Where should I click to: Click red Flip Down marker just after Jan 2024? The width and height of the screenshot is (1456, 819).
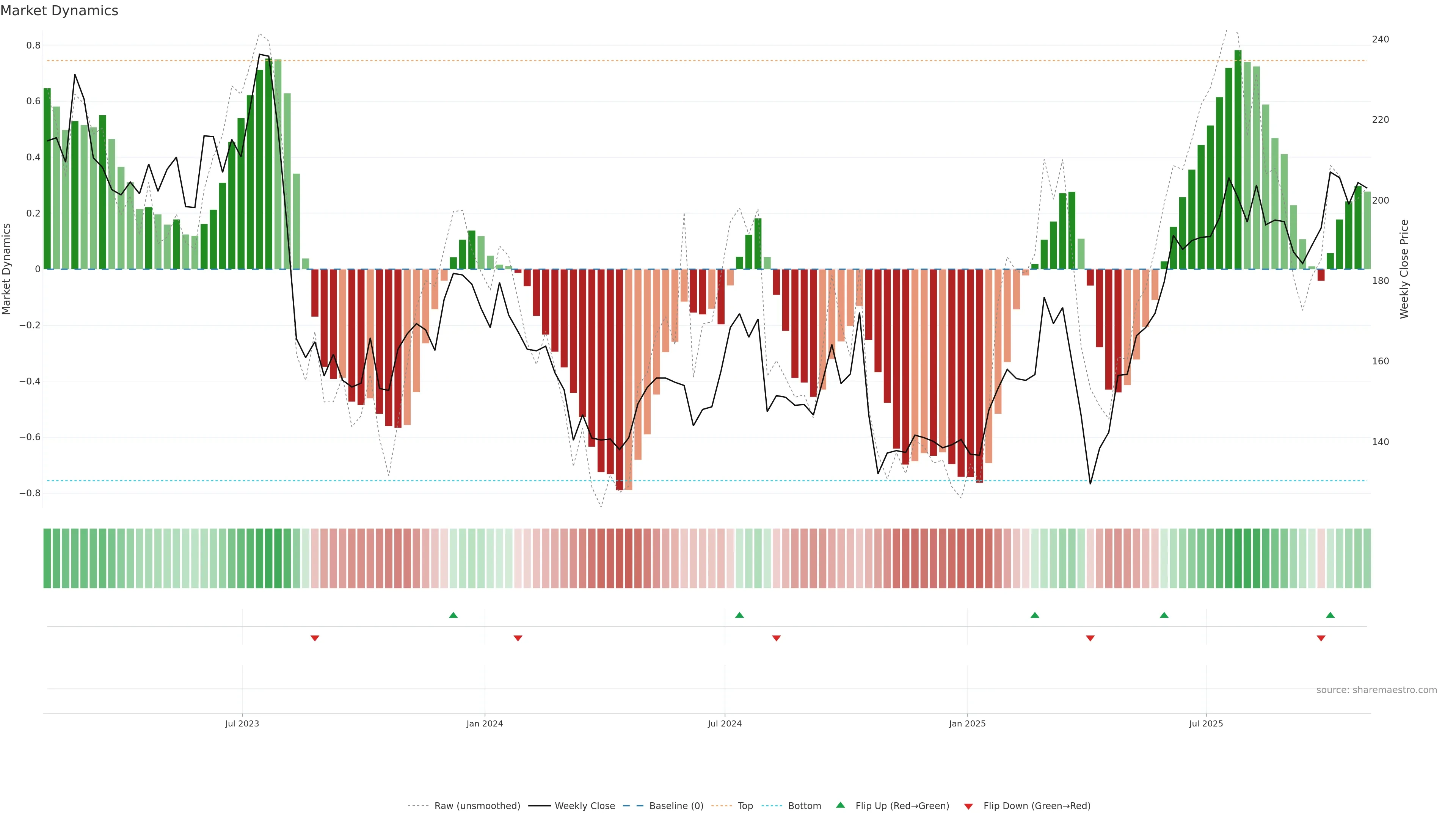pos(518,638)
